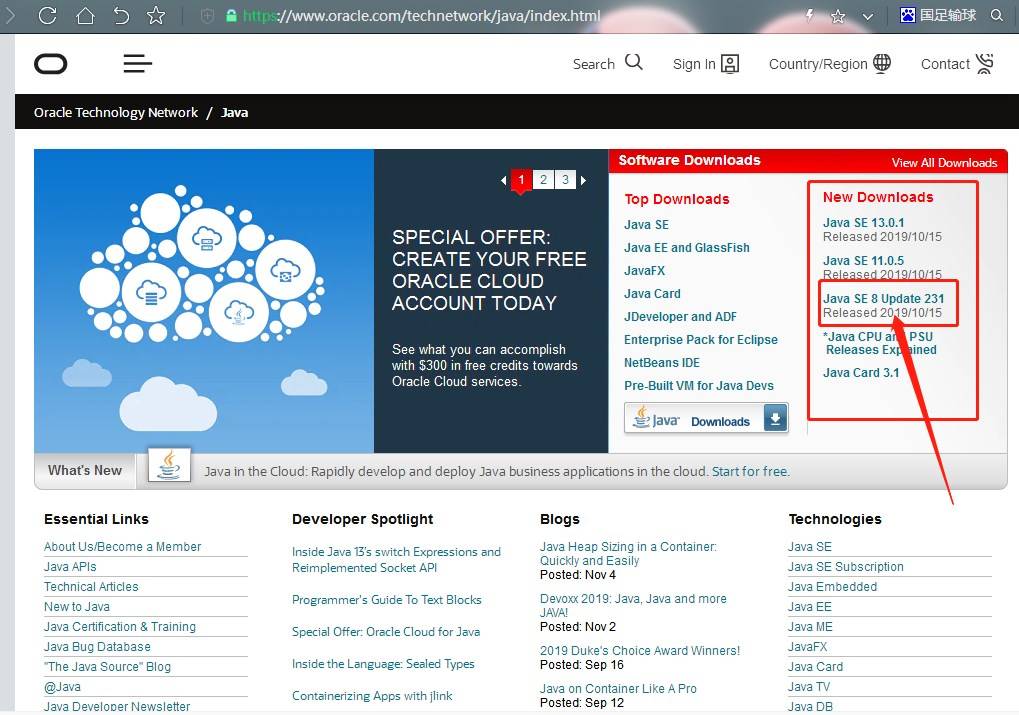
Task: Open the hamburger navigation menu
Action: (x=138, y=64)
